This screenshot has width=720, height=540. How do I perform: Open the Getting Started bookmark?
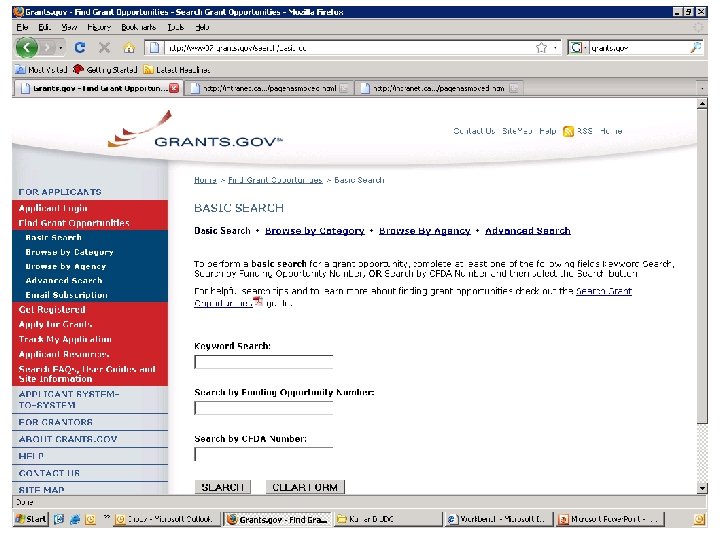point(106,70)
